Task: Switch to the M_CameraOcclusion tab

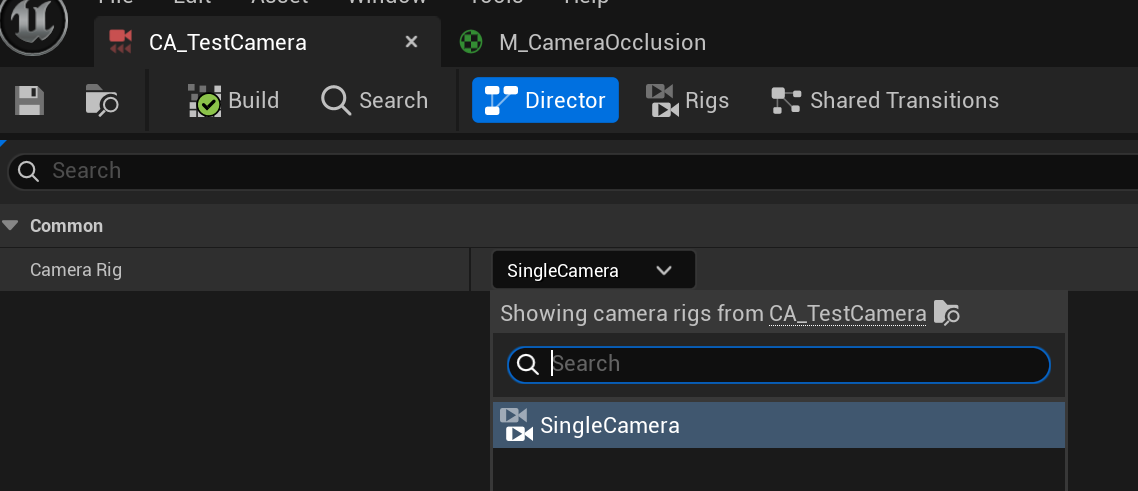Action: [x=602, y=42]
